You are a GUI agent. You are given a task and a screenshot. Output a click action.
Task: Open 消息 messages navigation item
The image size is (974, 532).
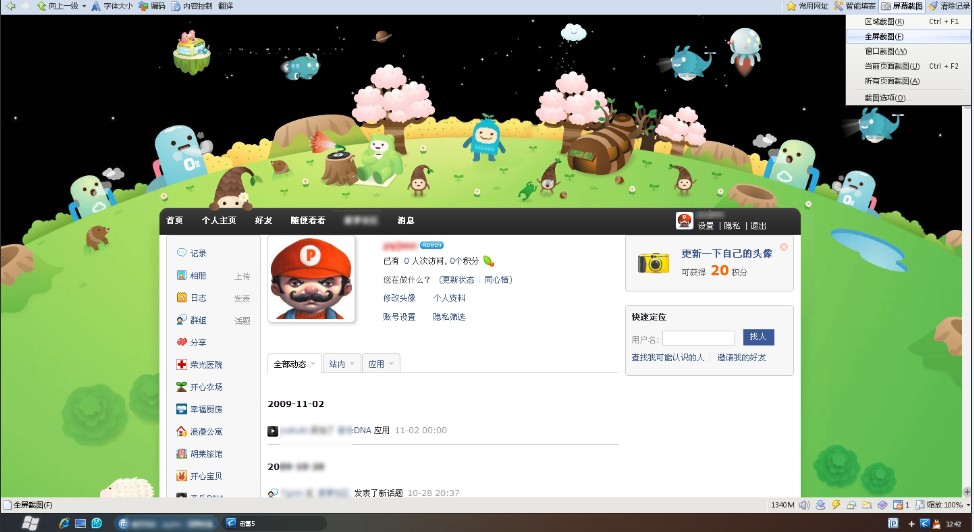point(406,220)
